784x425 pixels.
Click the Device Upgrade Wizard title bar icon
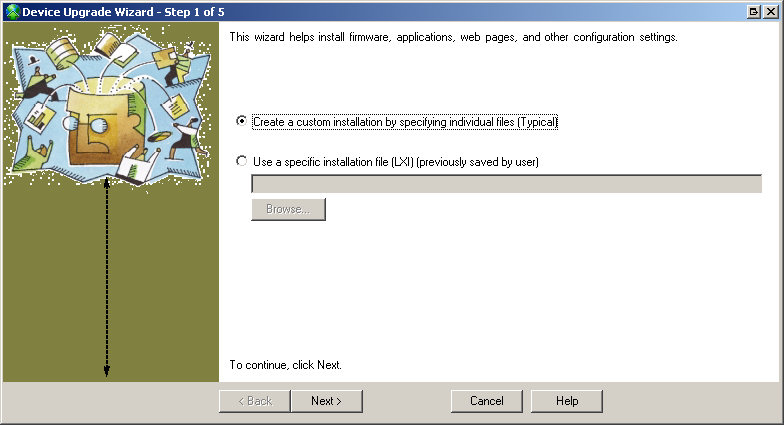11,10
